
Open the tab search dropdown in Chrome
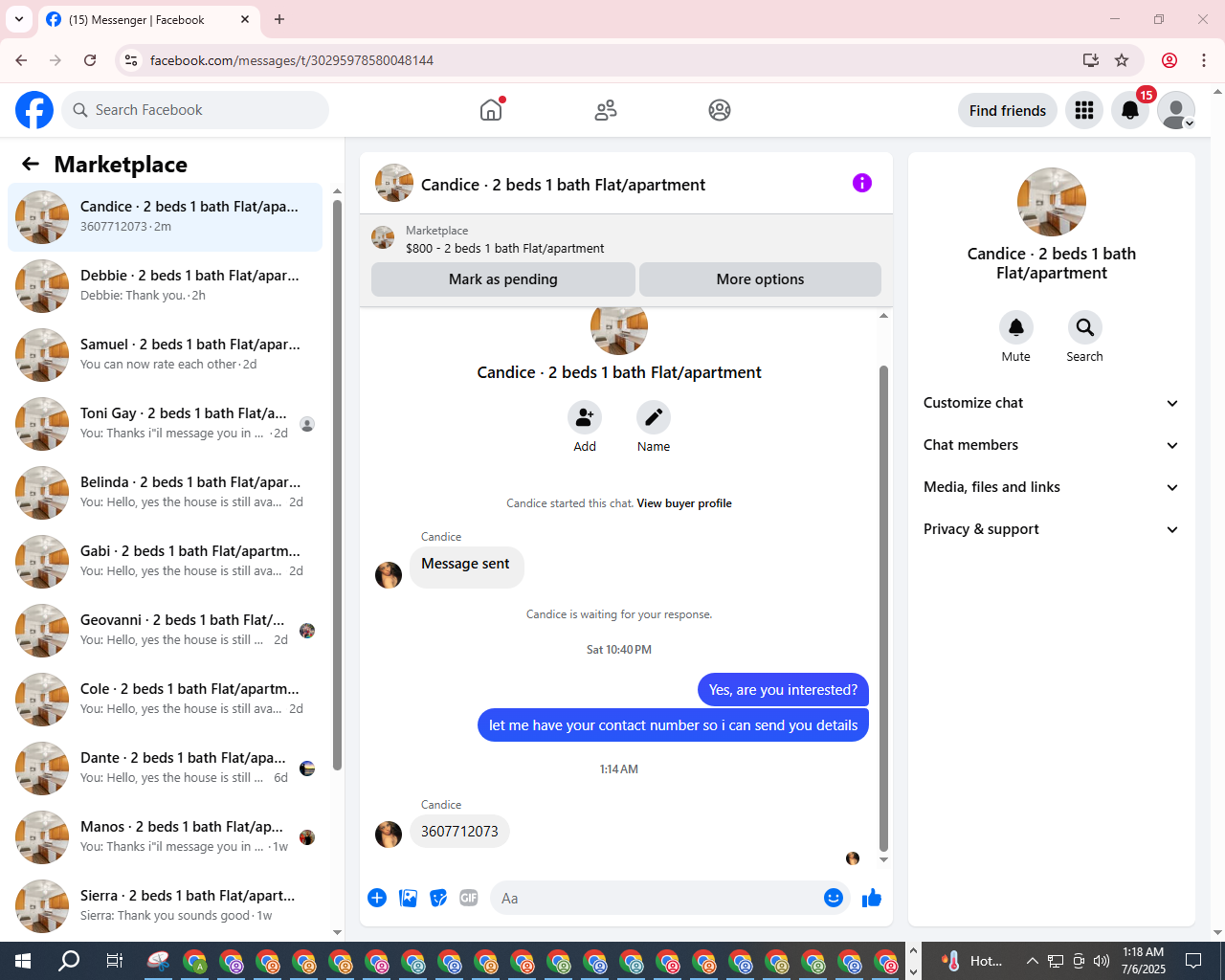click(19, 19)
